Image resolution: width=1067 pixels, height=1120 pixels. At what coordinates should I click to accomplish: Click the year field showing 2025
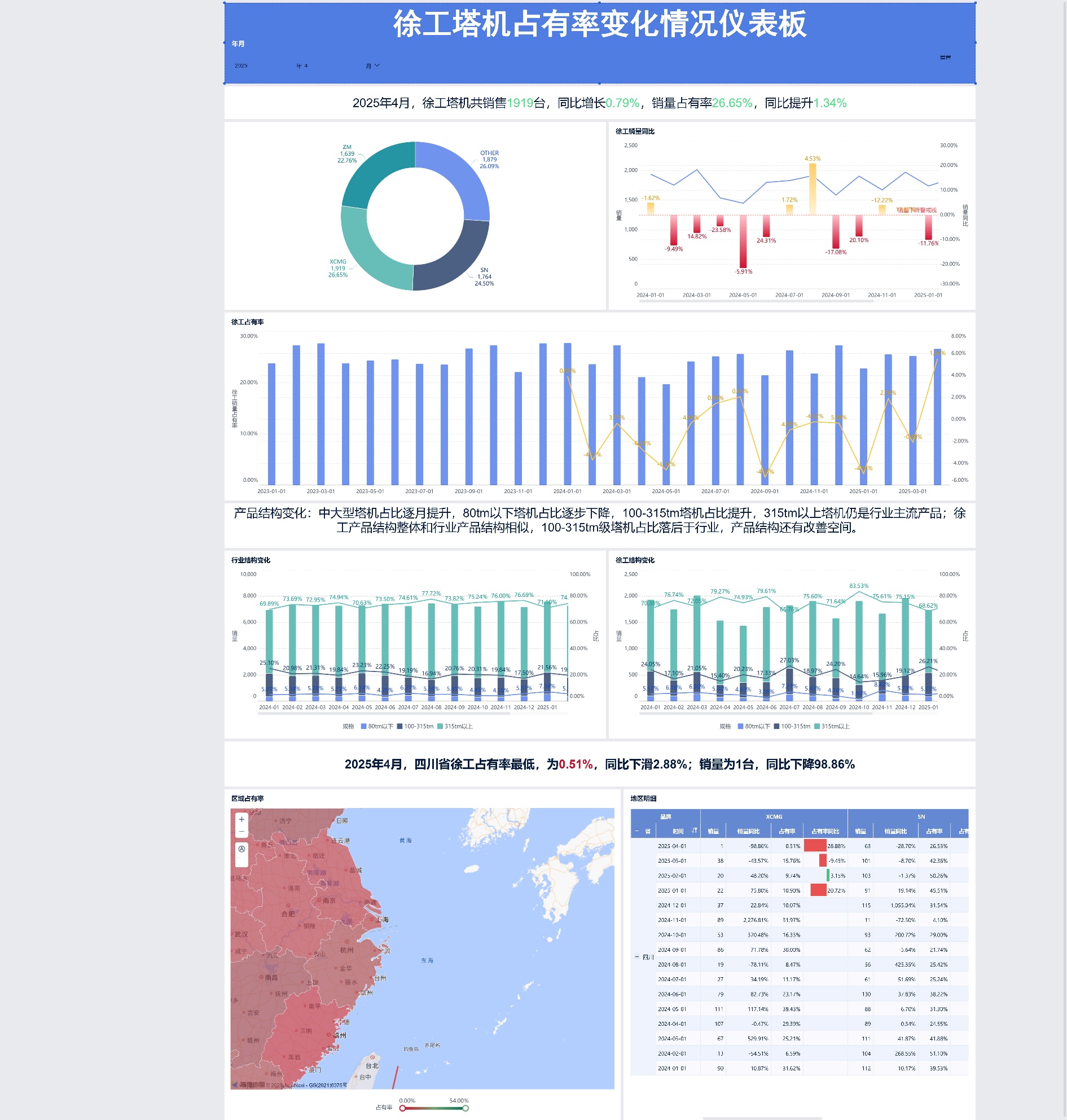coord(241,66)
